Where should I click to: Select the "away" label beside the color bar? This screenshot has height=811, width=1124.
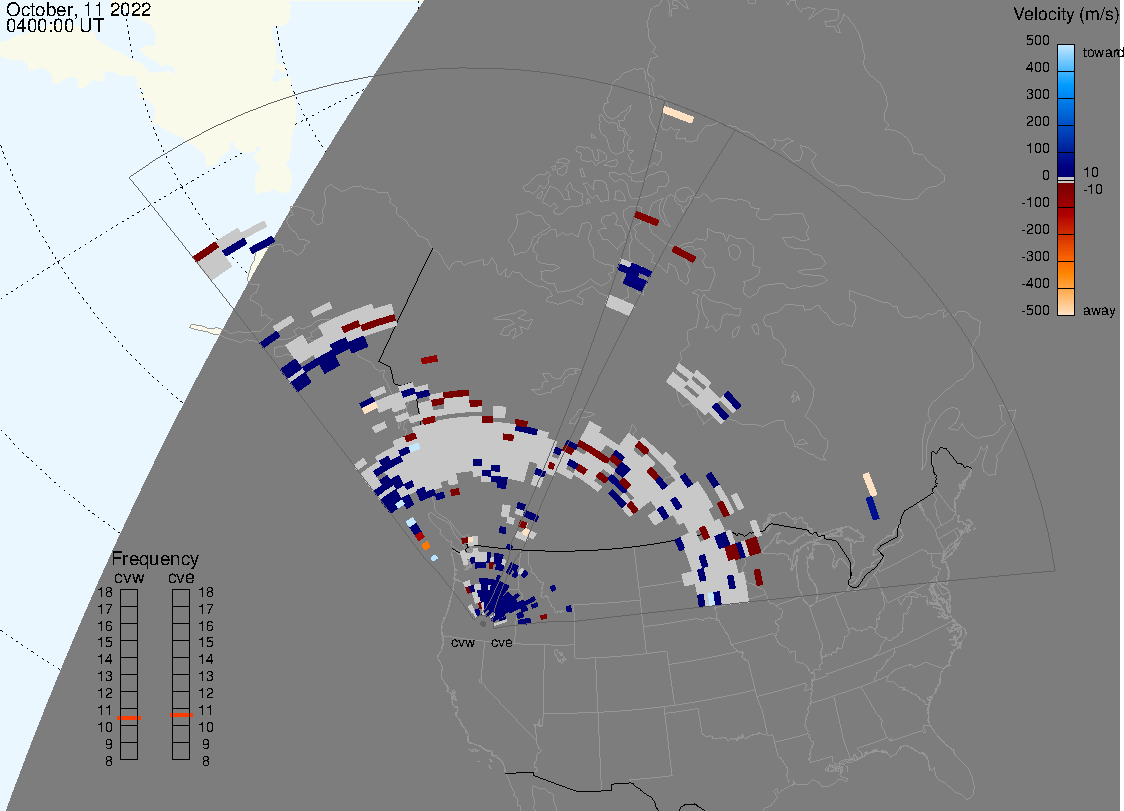click(x=1099, y=310)
